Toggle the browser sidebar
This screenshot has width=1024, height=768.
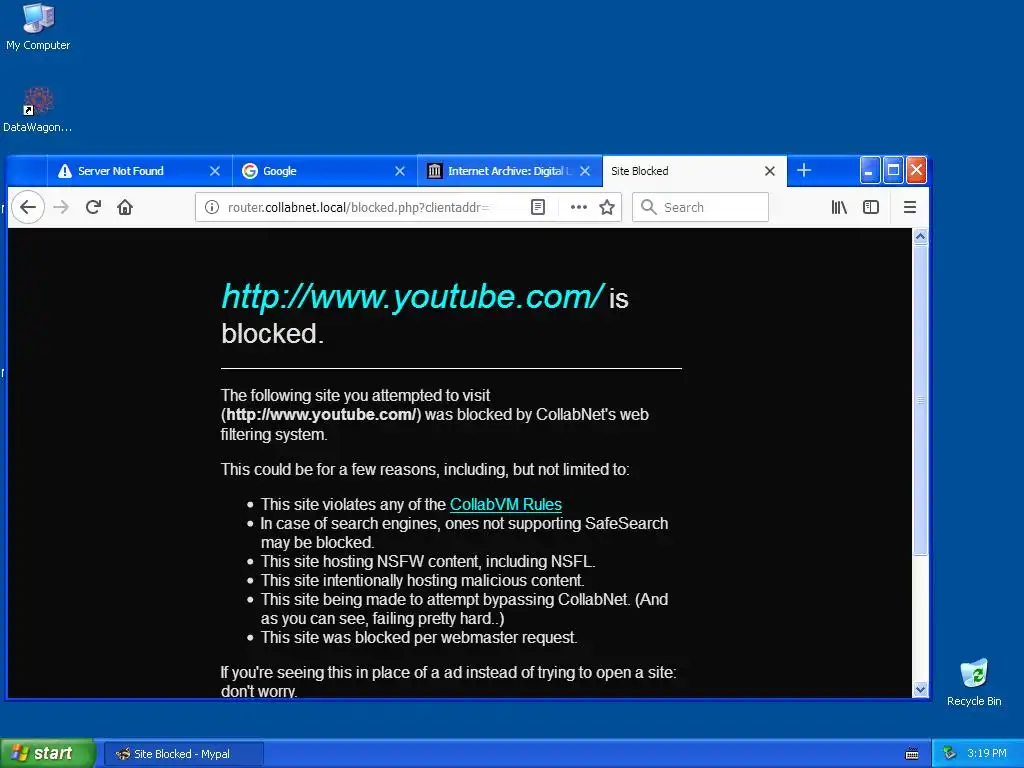[871, 207]
